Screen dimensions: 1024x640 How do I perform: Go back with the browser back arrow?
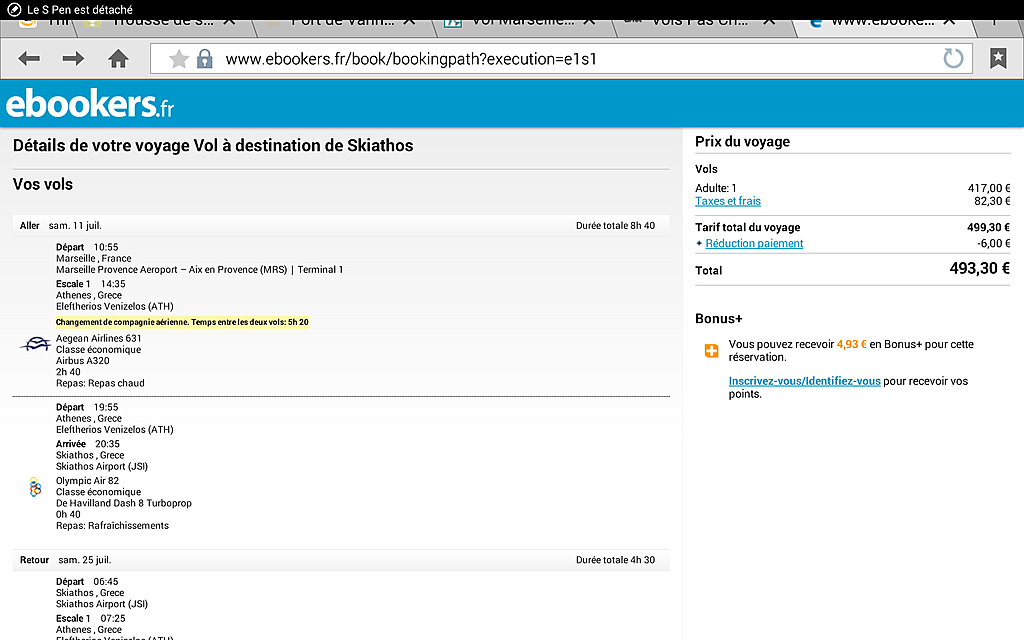29,59
